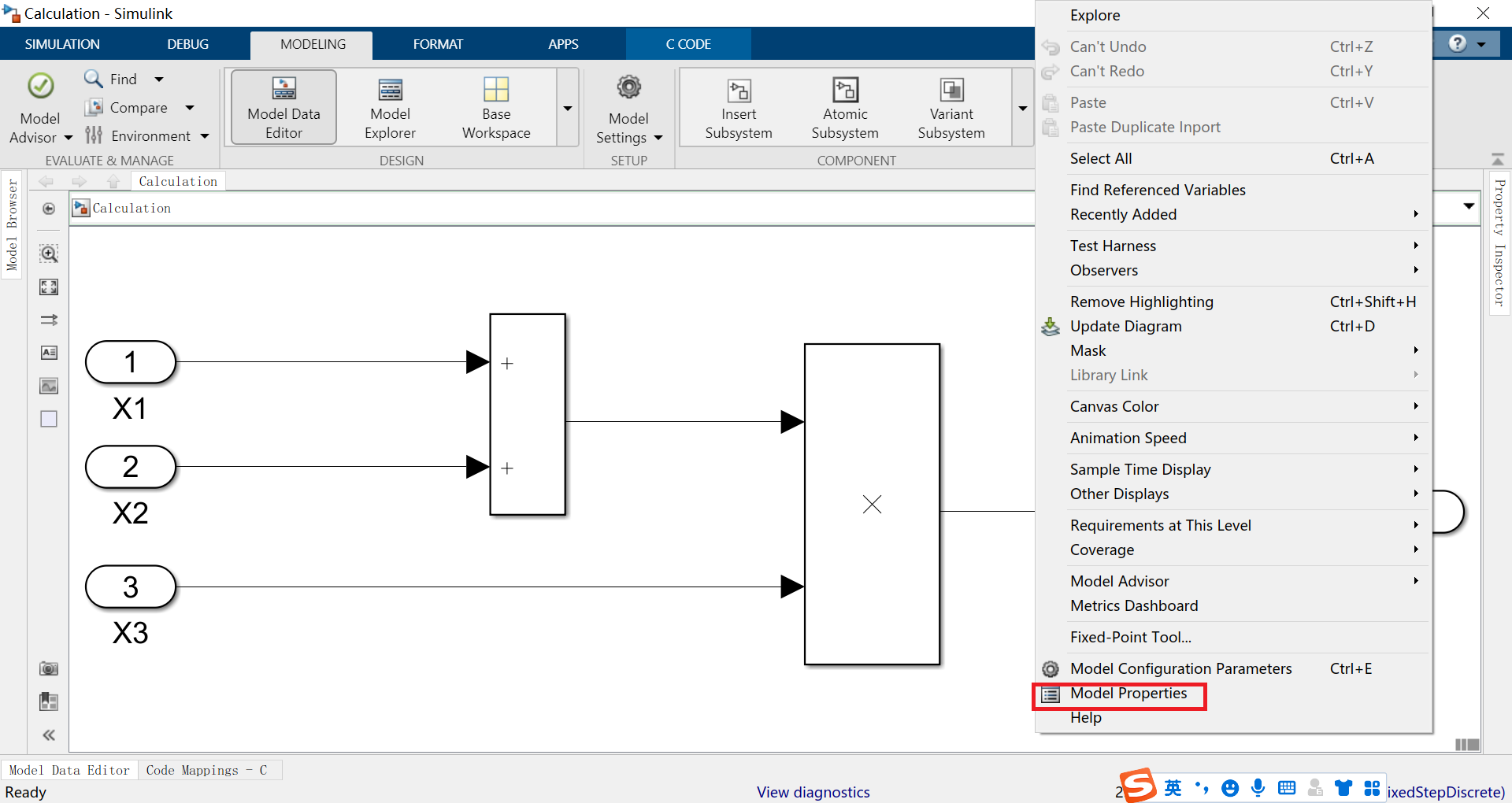Click the navigate back arrow
The width and height of the screenshot is (1512, 803).
pos(46,182)
